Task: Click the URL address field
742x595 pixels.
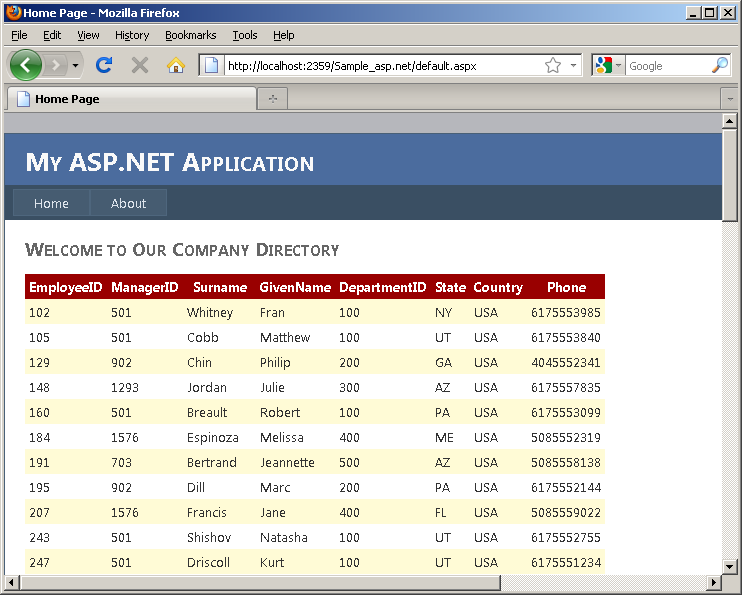Action: point(383,66)
